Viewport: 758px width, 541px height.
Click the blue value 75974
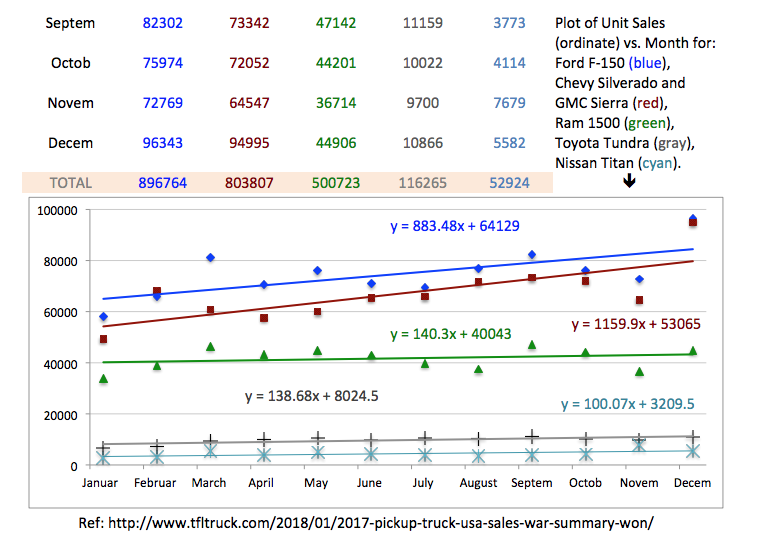pyautogui.click(x=162, y=63)
